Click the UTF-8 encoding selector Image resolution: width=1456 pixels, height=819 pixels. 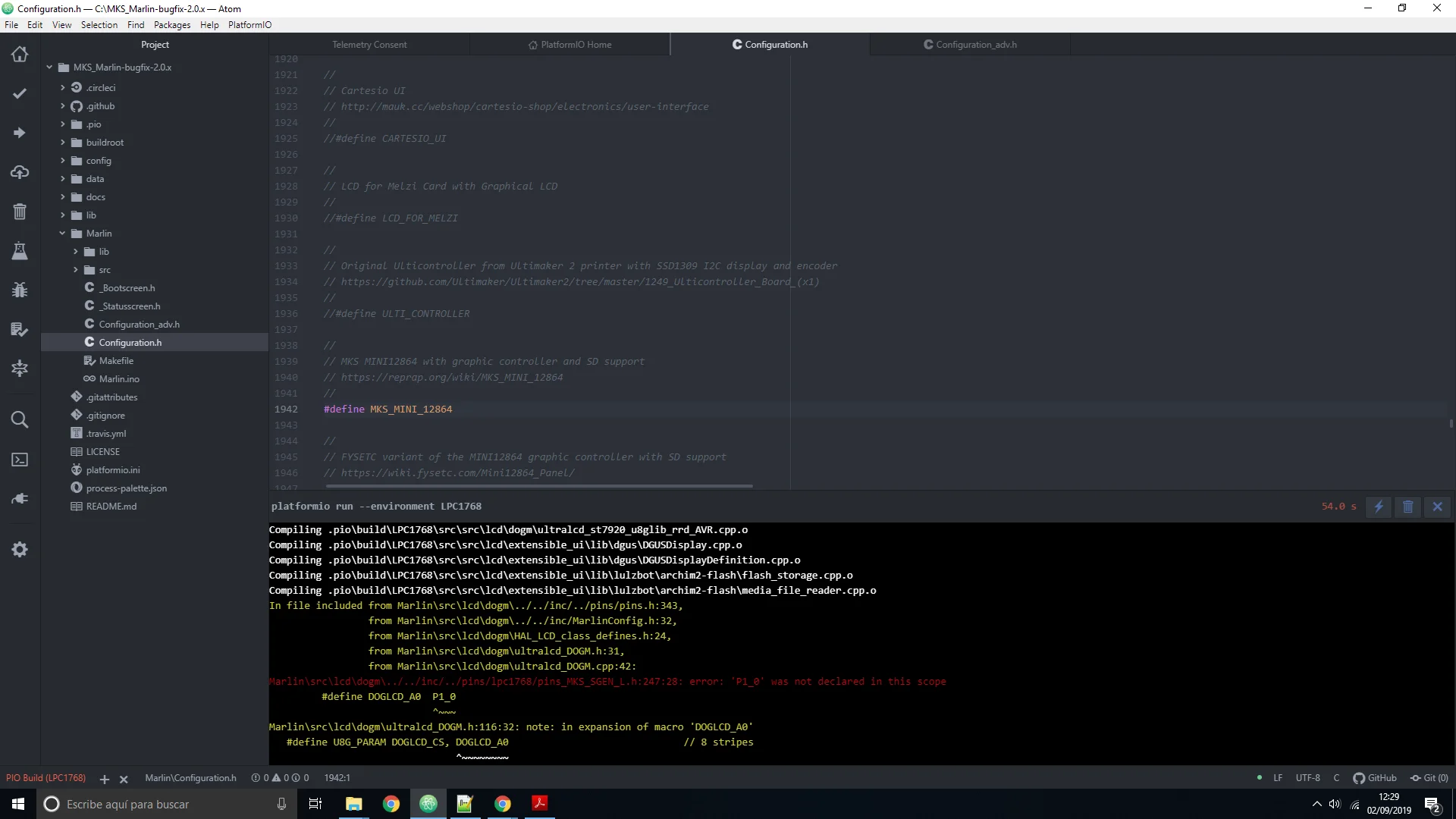pyautogui.click(x=1307, y=778)
